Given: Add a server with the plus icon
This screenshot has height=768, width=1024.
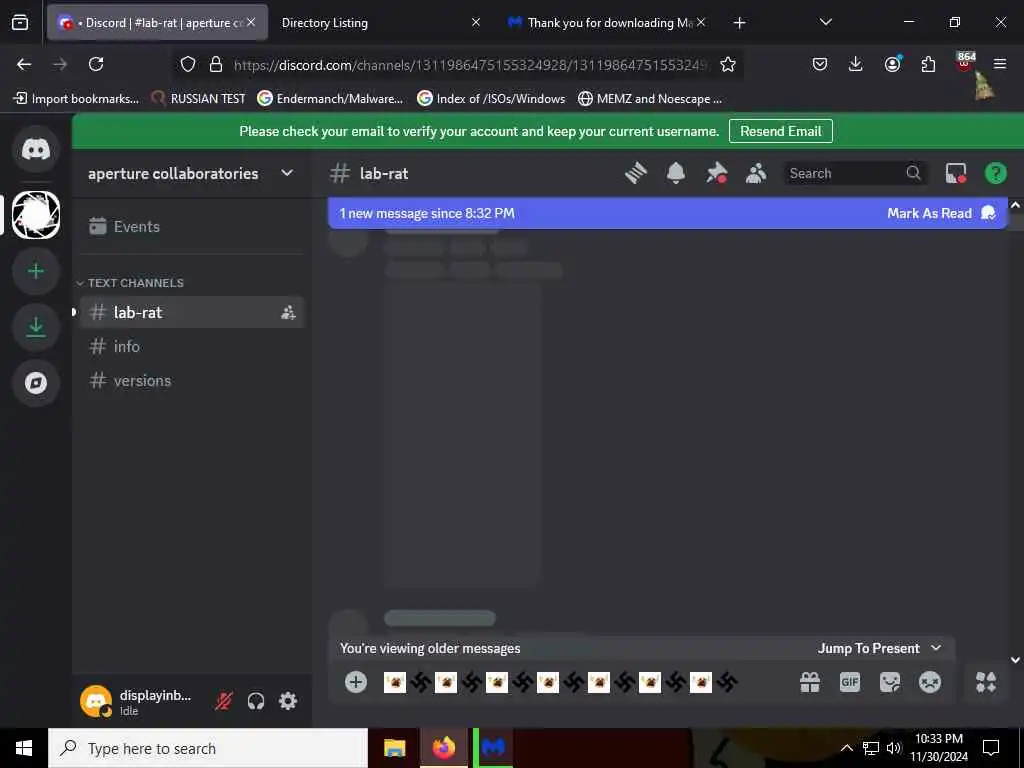Looking at the screenshot, I should pyautogui.click(x=36, y=271).
